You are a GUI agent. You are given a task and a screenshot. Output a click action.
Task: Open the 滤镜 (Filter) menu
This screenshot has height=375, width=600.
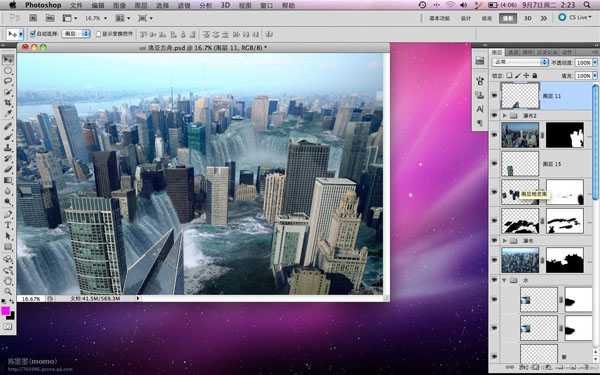click(184, 5)
